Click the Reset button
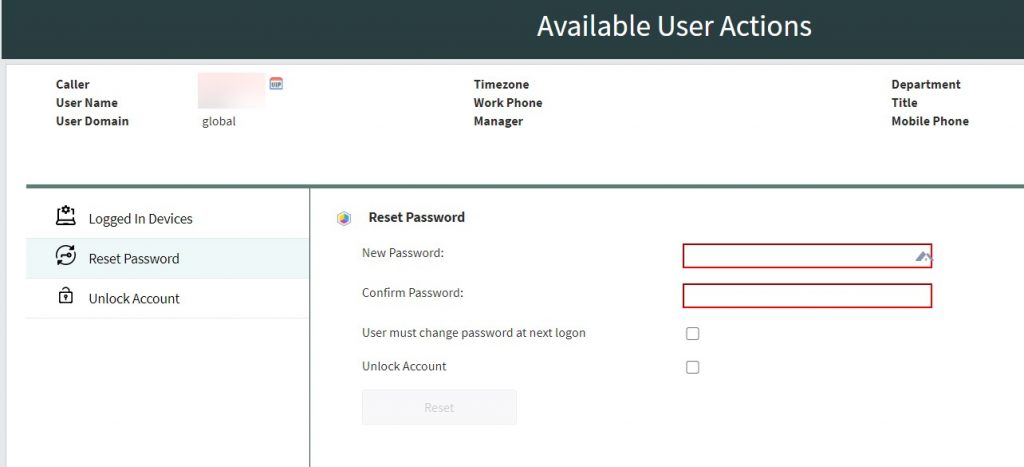The image size is (1024, 467). (439, 408)
